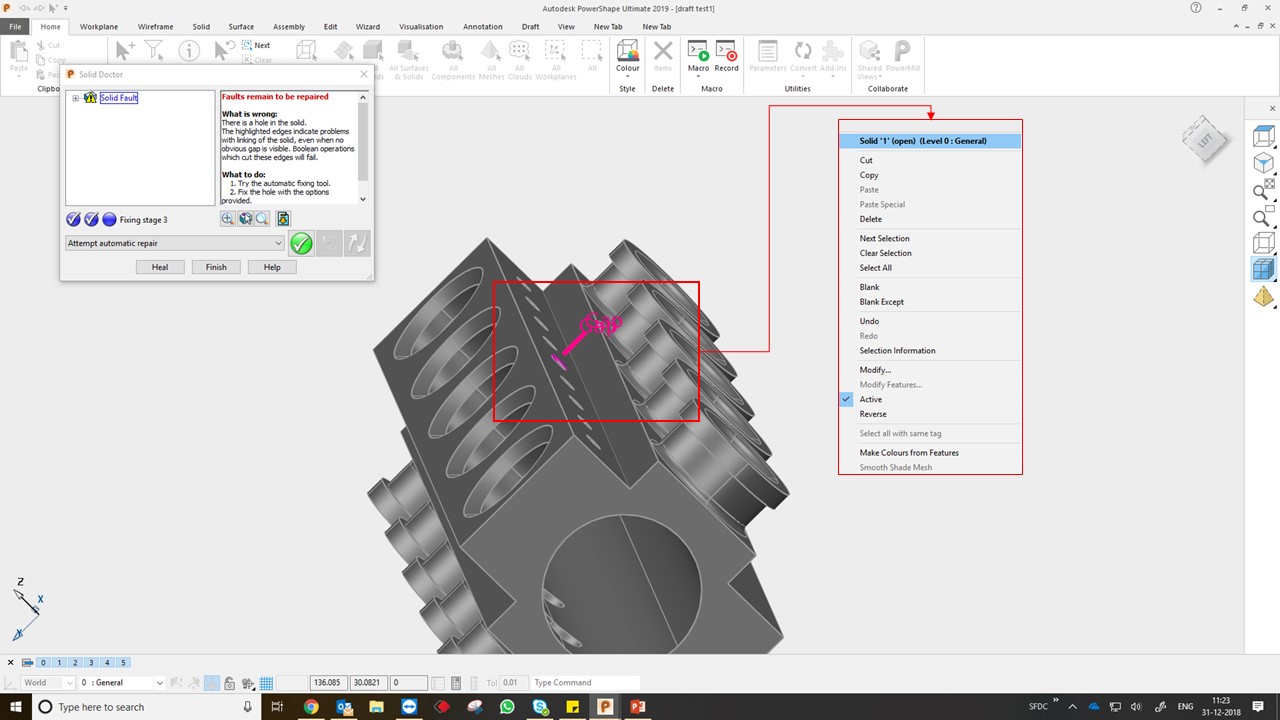
Task: Click the yellow pyramid shading icon
Action: coord(1264,297)
